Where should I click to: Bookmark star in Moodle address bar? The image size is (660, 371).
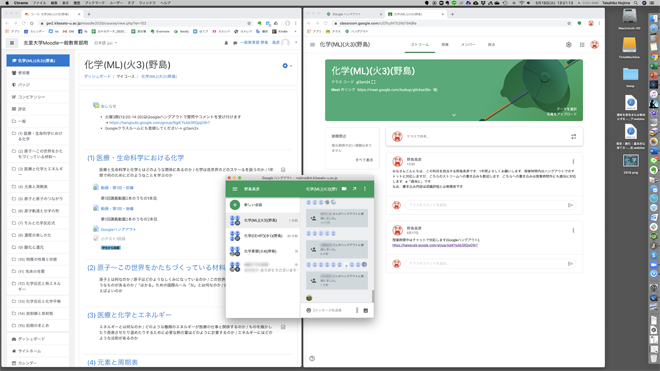coord(249,23)
